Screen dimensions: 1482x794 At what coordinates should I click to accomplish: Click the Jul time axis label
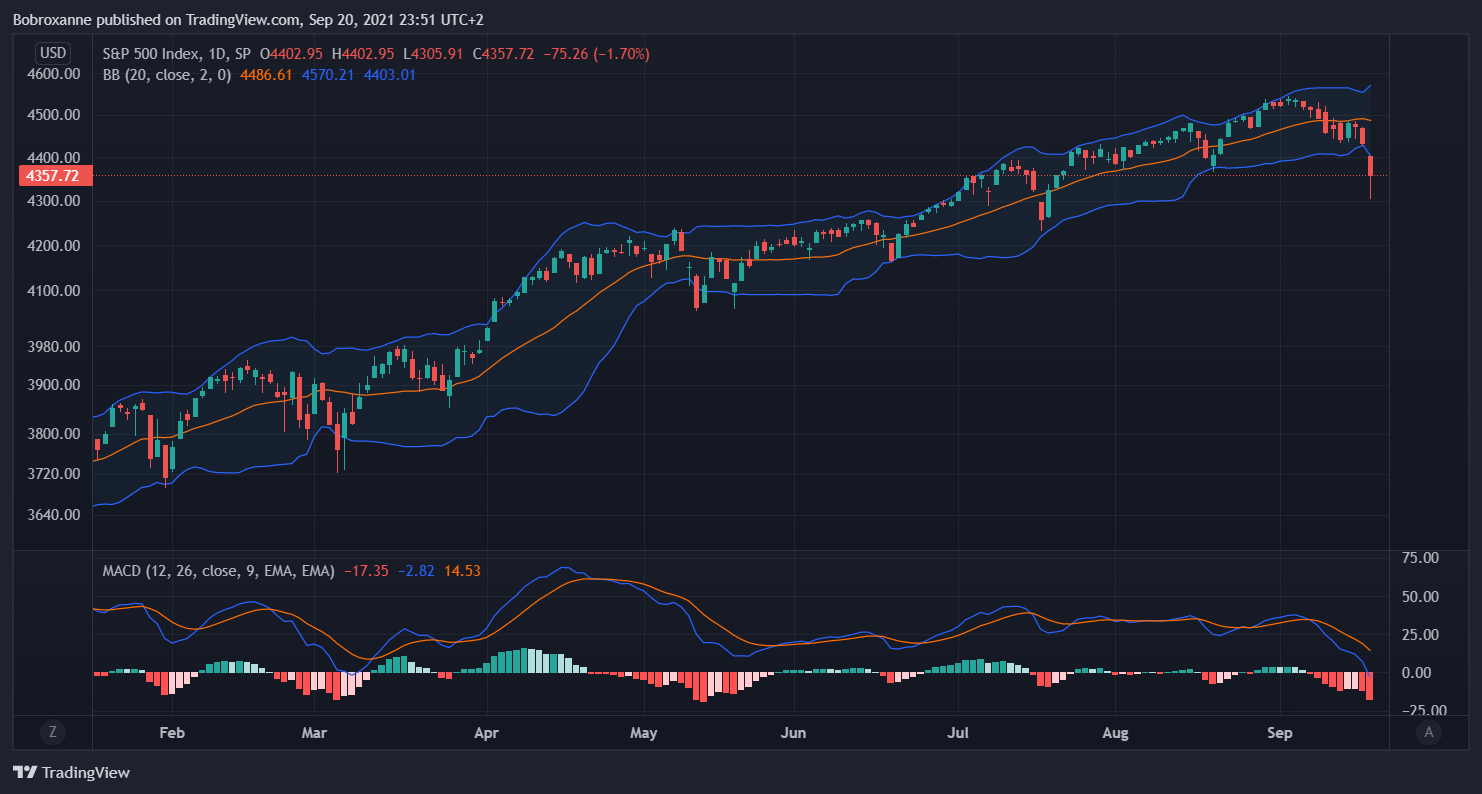point(959,733)
